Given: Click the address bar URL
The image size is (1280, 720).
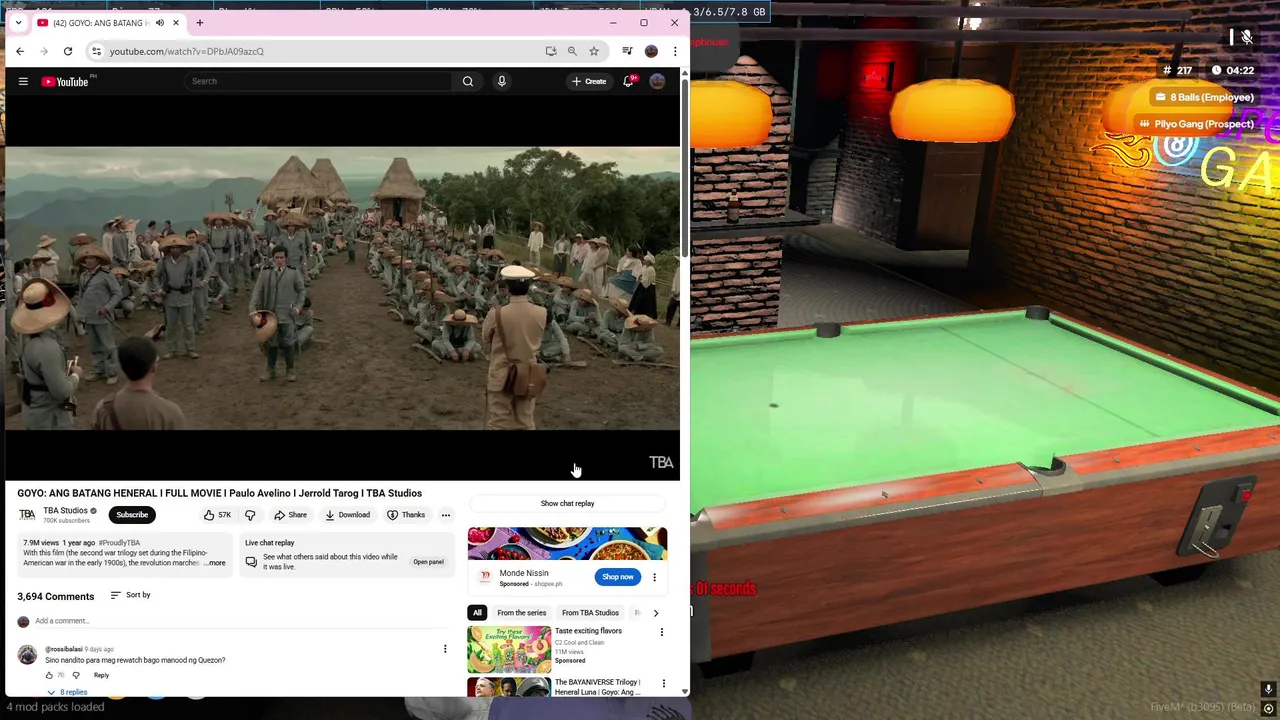Looking at the screenshot, I should click(187, 51).
